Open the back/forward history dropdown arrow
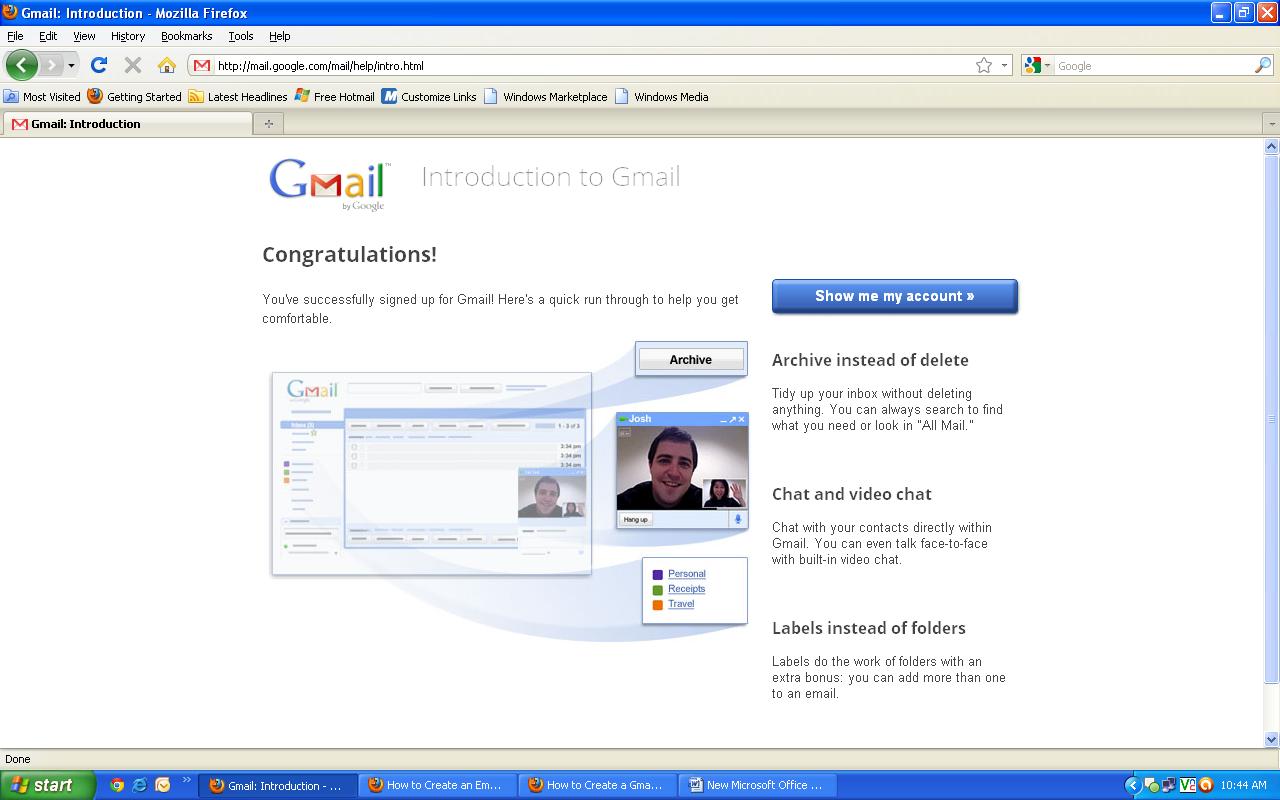 click(71, 65)
